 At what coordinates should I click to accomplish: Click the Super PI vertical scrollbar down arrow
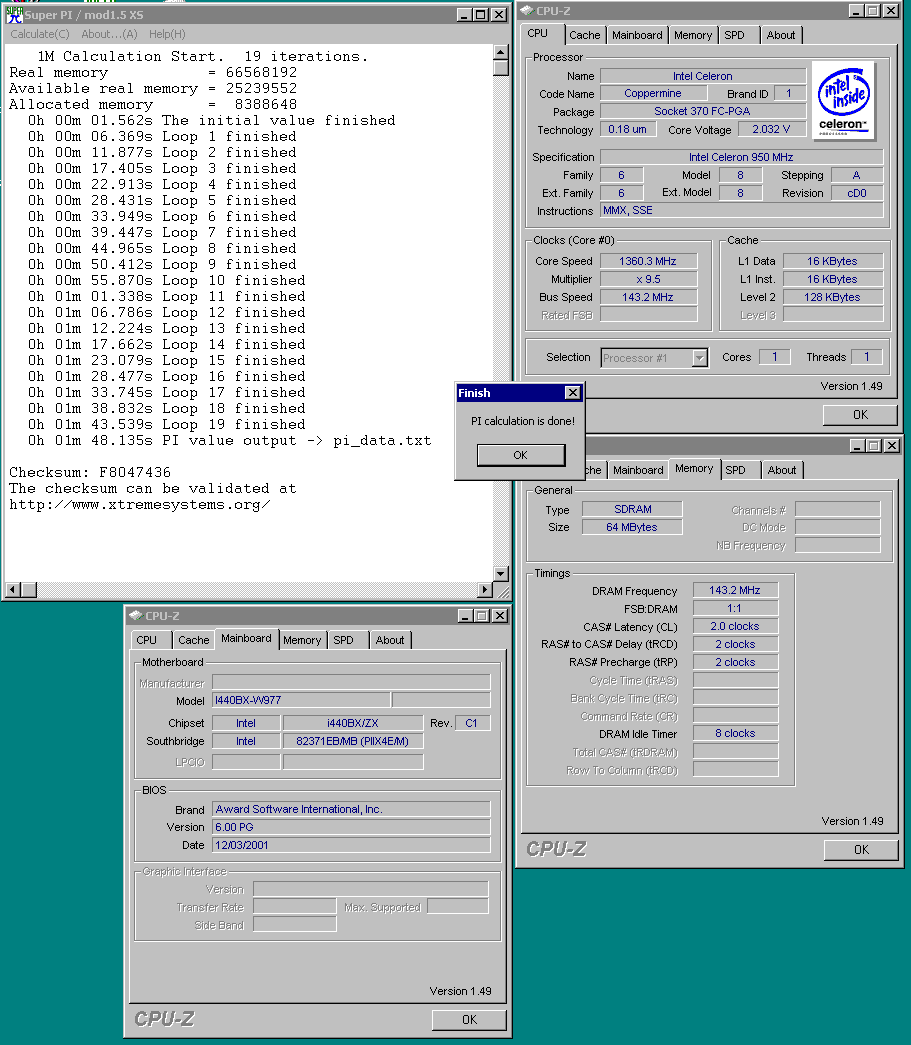coord(501,573)
